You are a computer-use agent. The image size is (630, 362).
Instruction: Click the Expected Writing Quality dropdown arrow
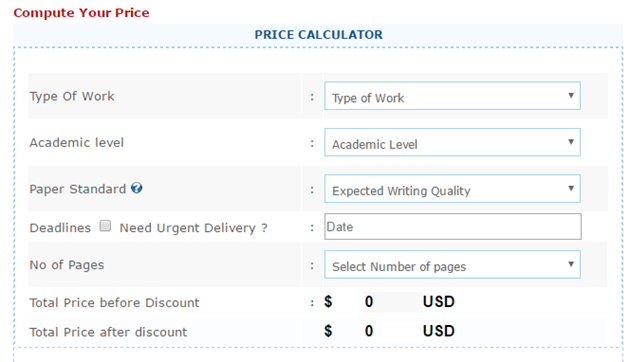(571, 188)
